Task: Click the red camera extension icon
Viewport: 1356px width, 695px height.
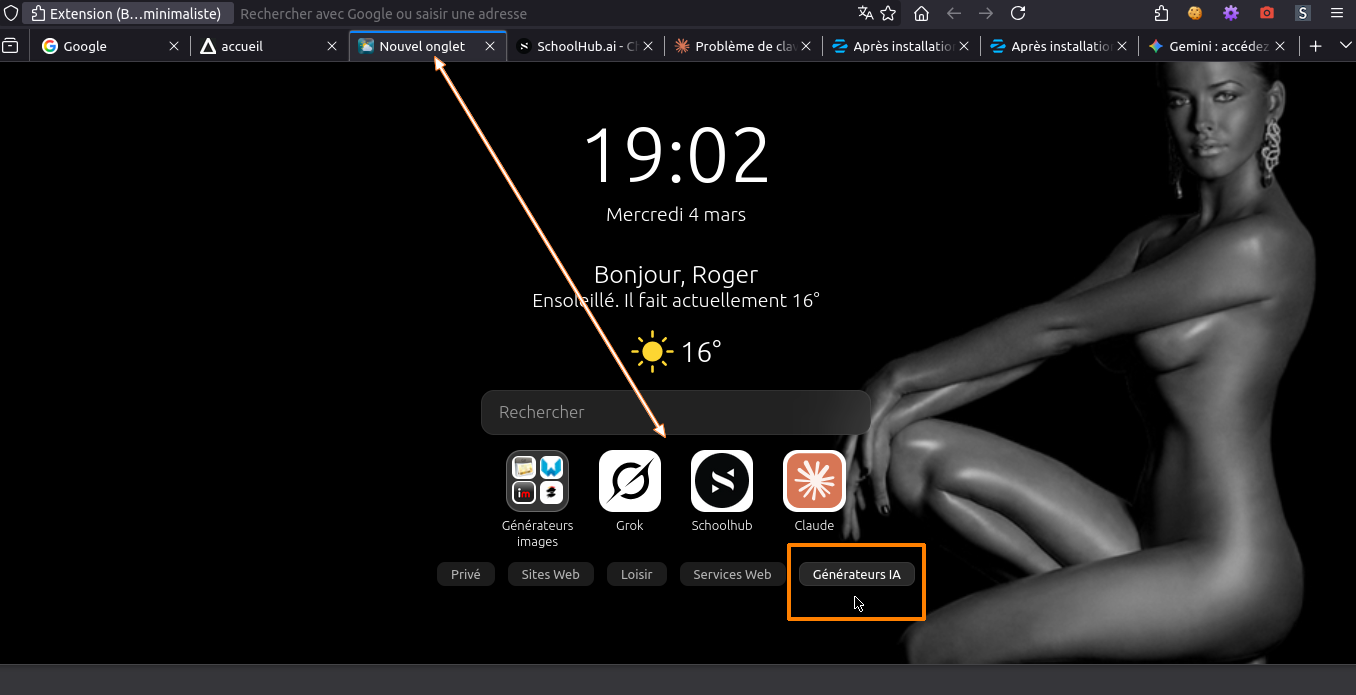Action: [x=1267, y=13]
